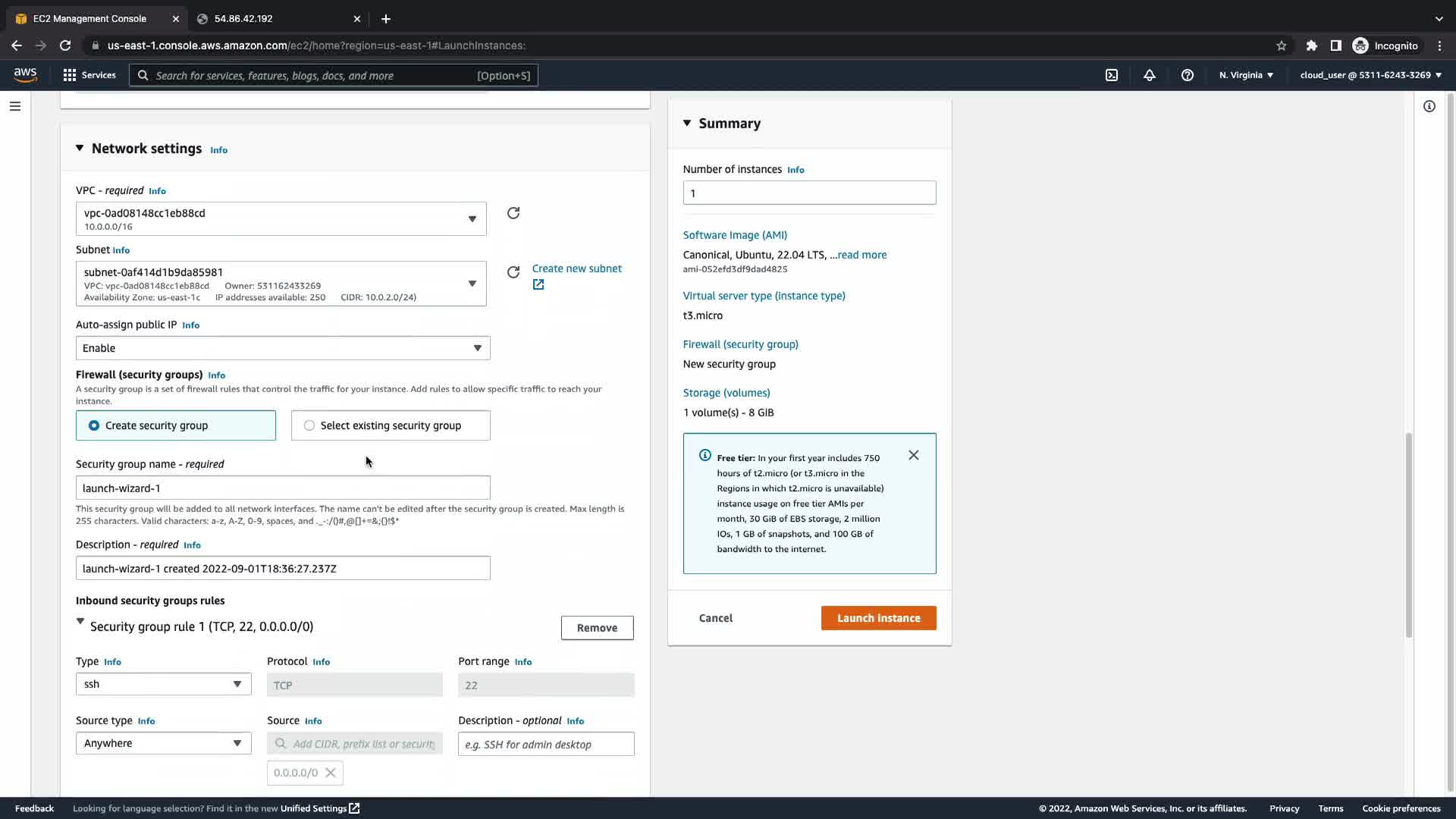Open the Auto-assign public IP dropdown
Viewport: 1456px width, 819px height.
pos(283,348)
